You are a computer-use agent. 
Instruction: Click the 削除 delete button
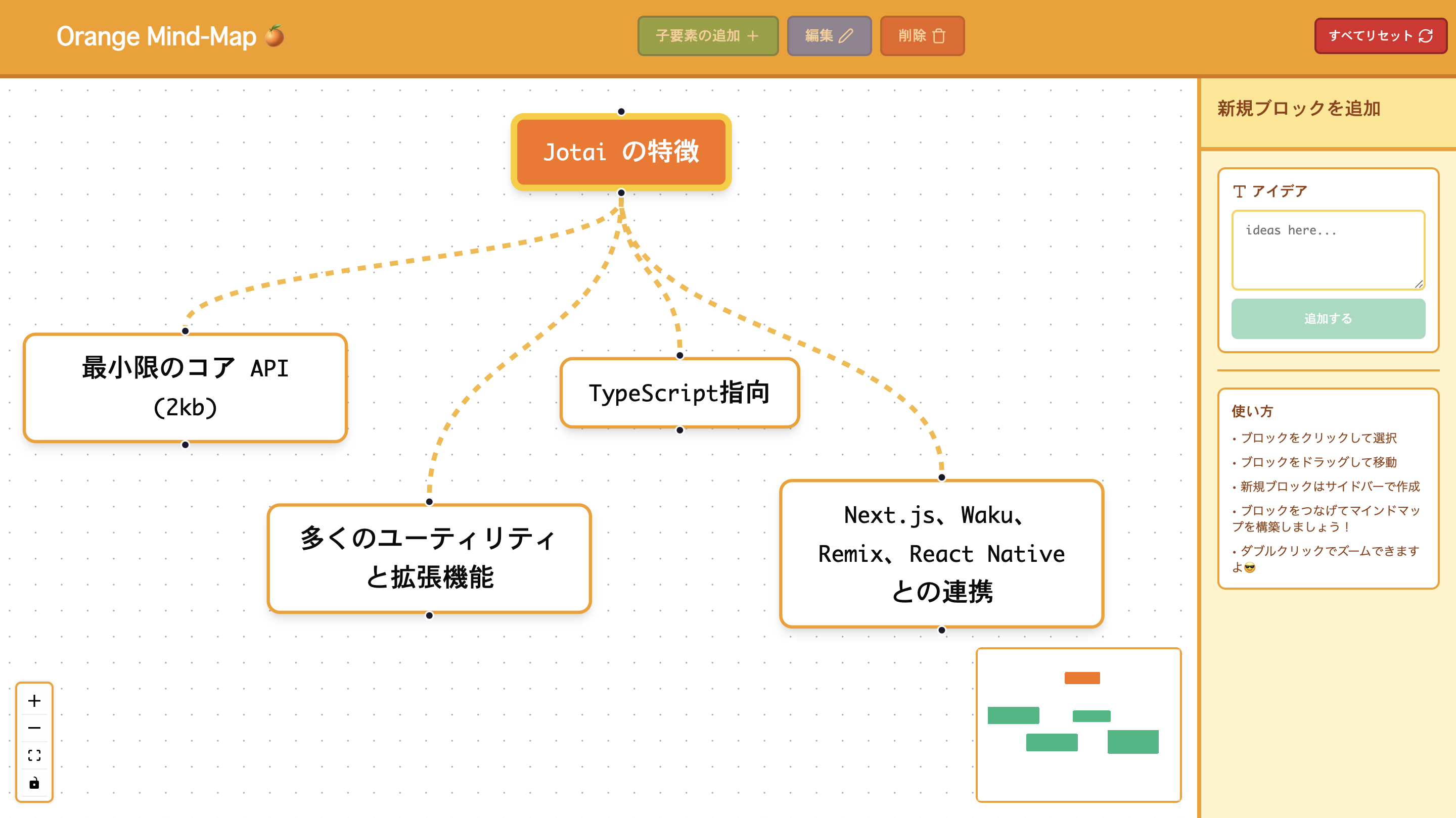(x=922, y=35)
